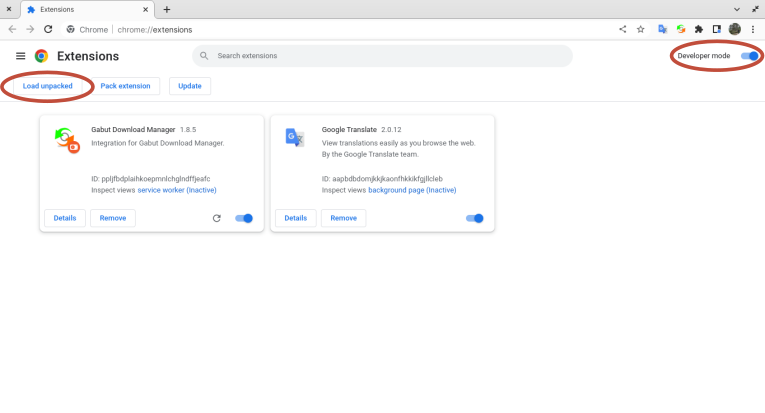Turn off Developer mode switch
765x413 pixels.
point(750,56)
